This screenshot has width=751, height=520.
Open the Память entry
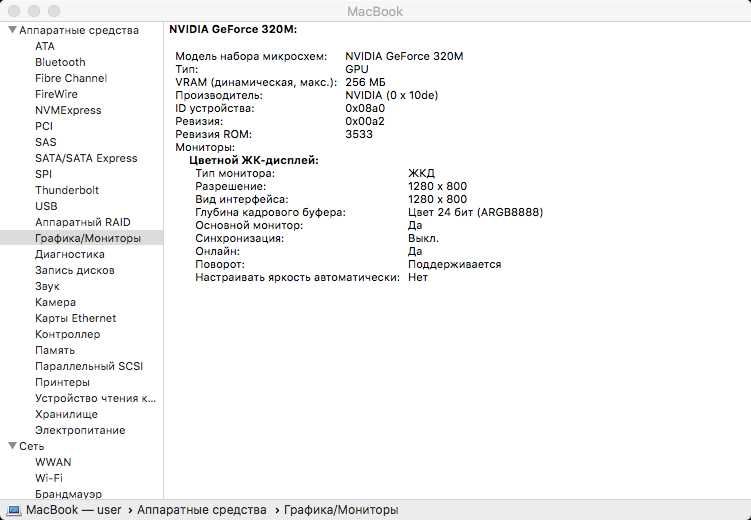[x=55, y=350]
